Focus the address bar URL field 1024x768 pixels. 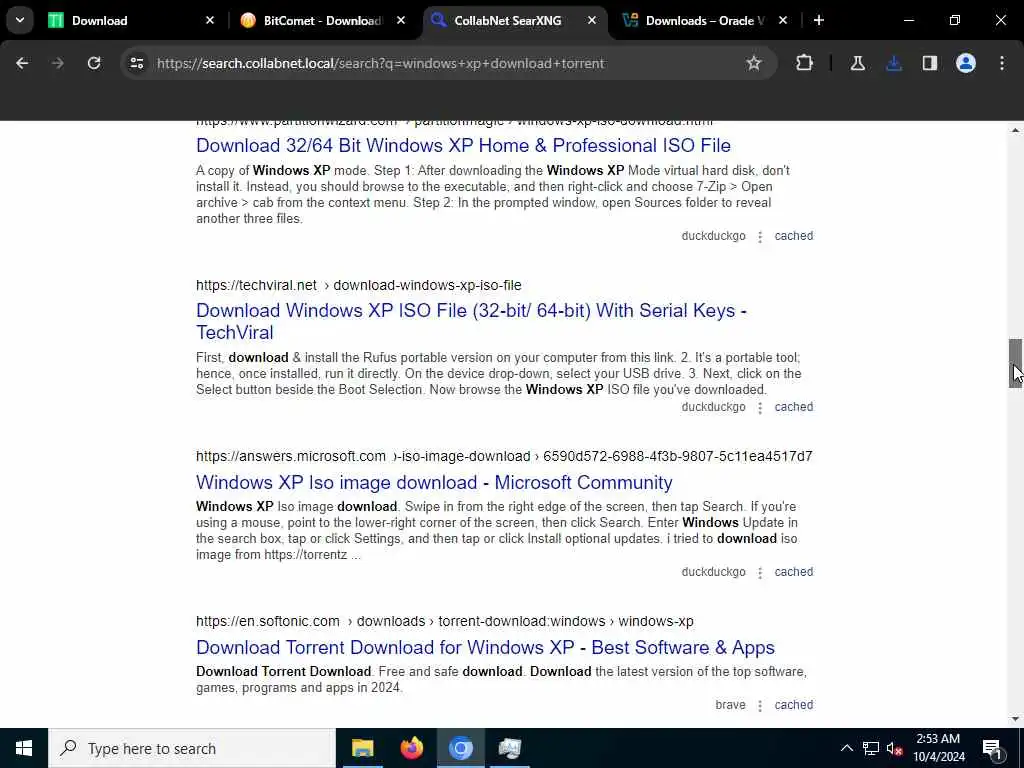(380, 63)
